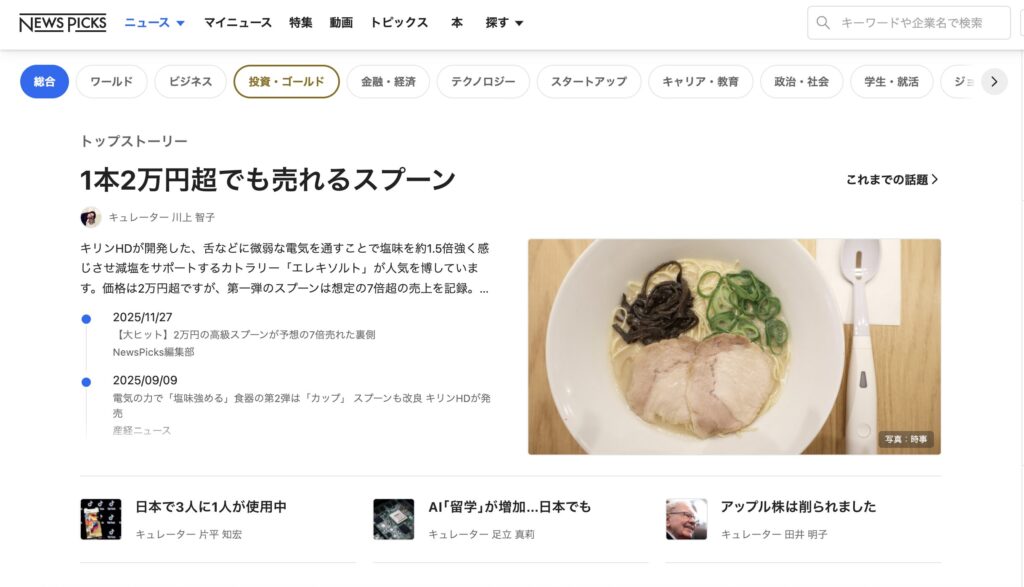This screenshot has height=587, width=1024.
Task: Click the NewsPicks logo
Action: click(x=63, y=23)
